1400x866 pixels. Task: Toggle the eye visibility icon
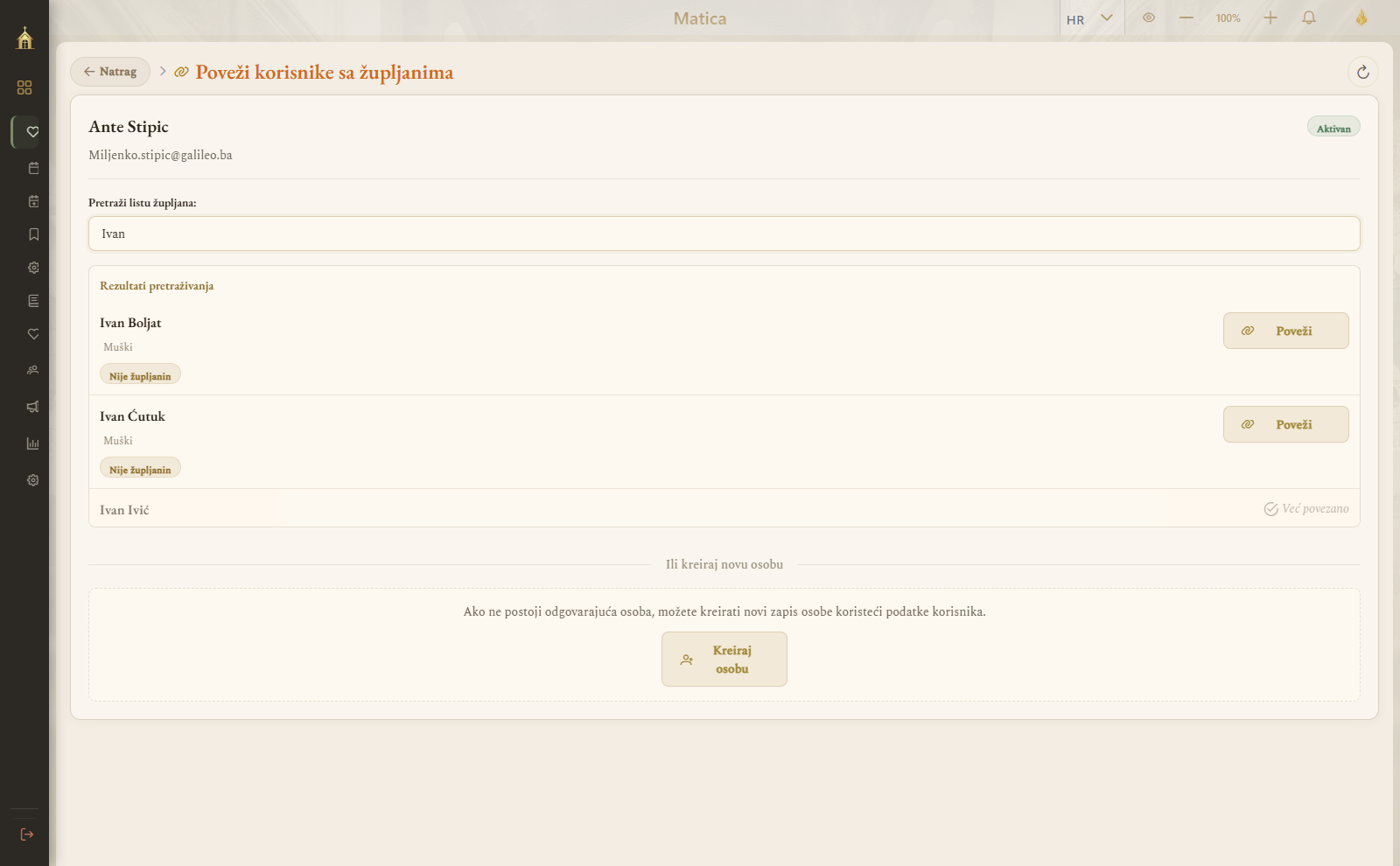(1149, 17)
